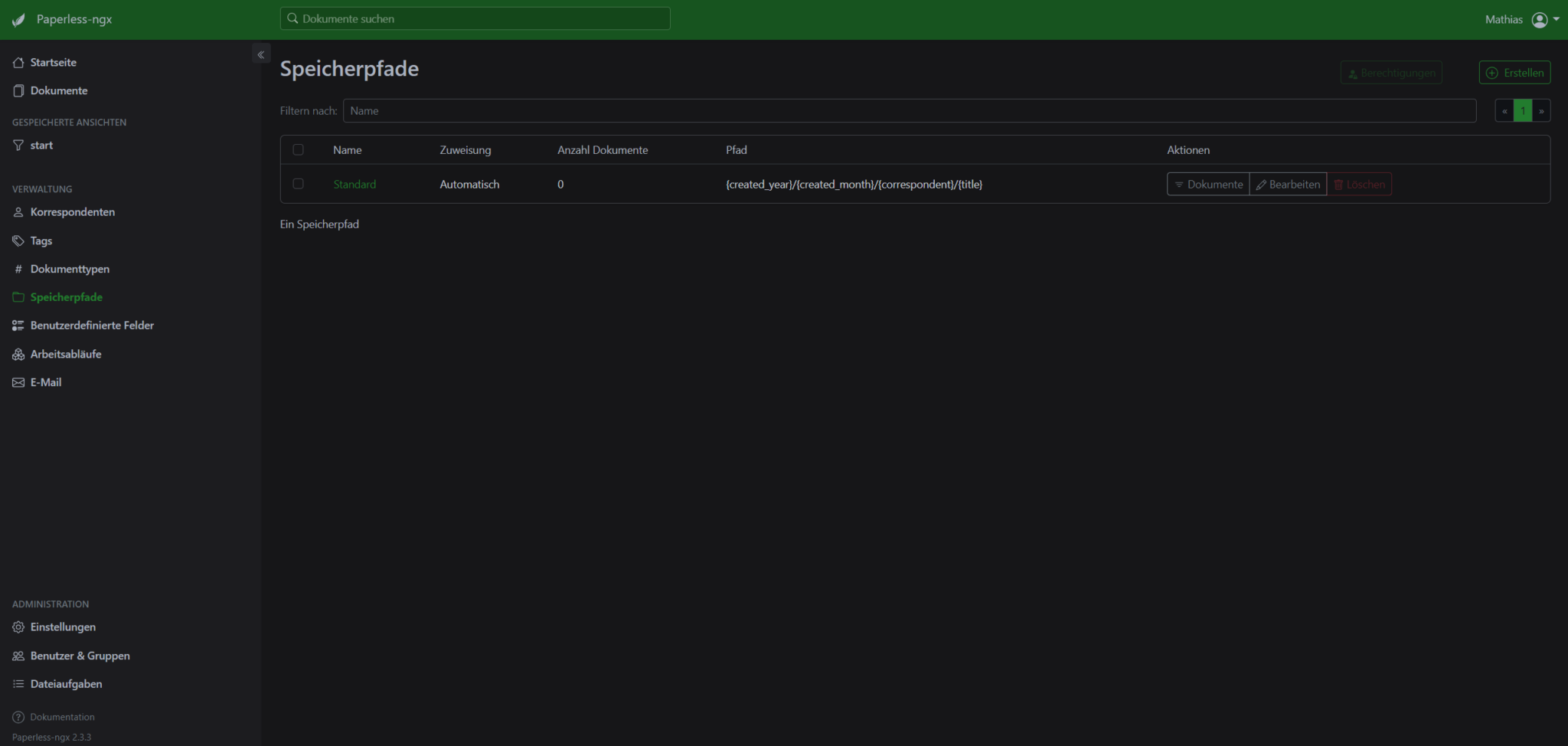The height and width of the screenshot is (746, 1568).
Task: Select the Tags icon in the sidebar
Action: point(18,240)
